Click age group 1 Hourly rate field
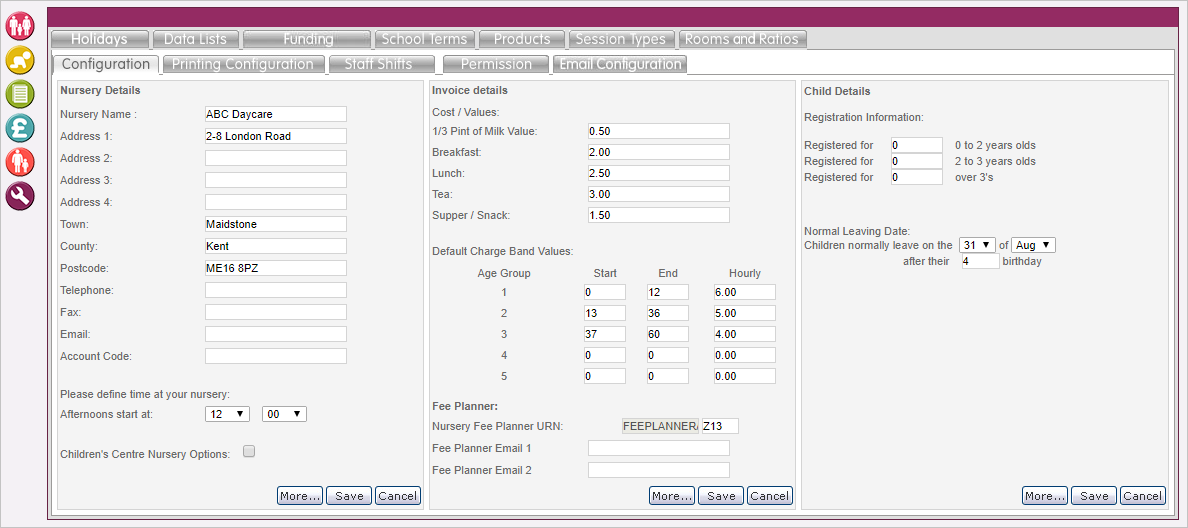 coord(745,292)
